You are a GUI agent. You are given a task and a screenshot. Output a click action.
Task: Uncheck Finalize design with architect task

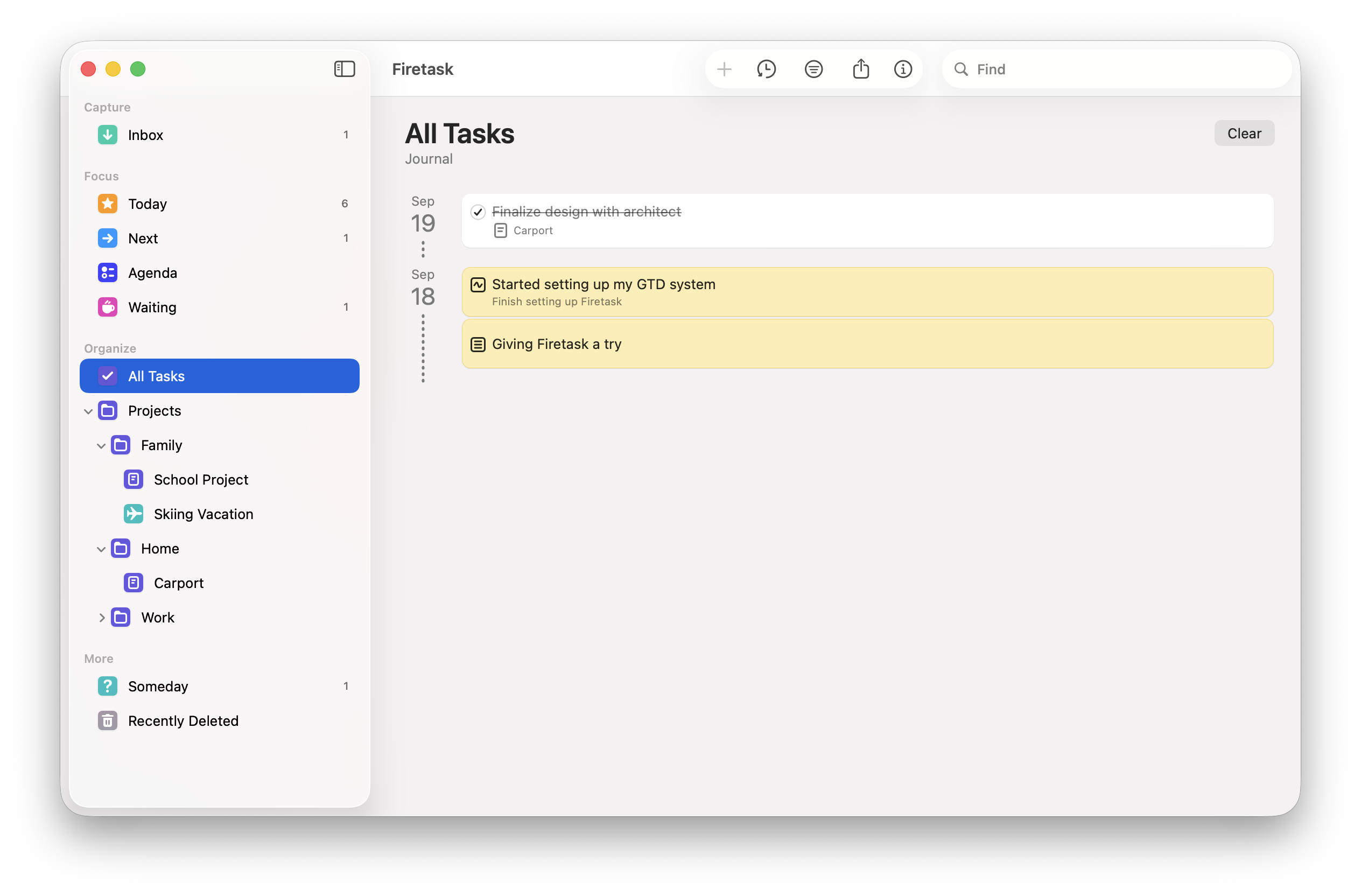(478, 212)
